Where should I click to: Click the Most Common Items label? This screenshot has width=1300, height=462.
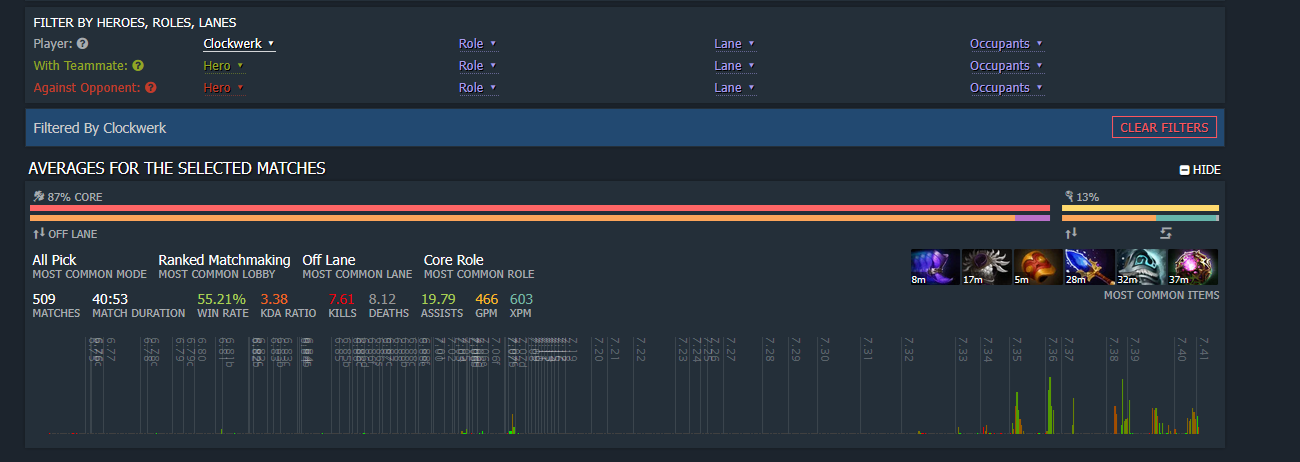[1161, 296]
